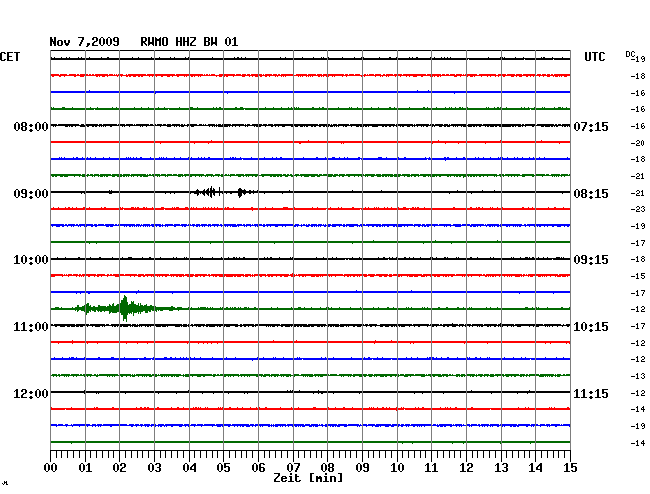Click minute tick label "07"
This screenshot has width=650, height=494.
[x=293, y=468]
